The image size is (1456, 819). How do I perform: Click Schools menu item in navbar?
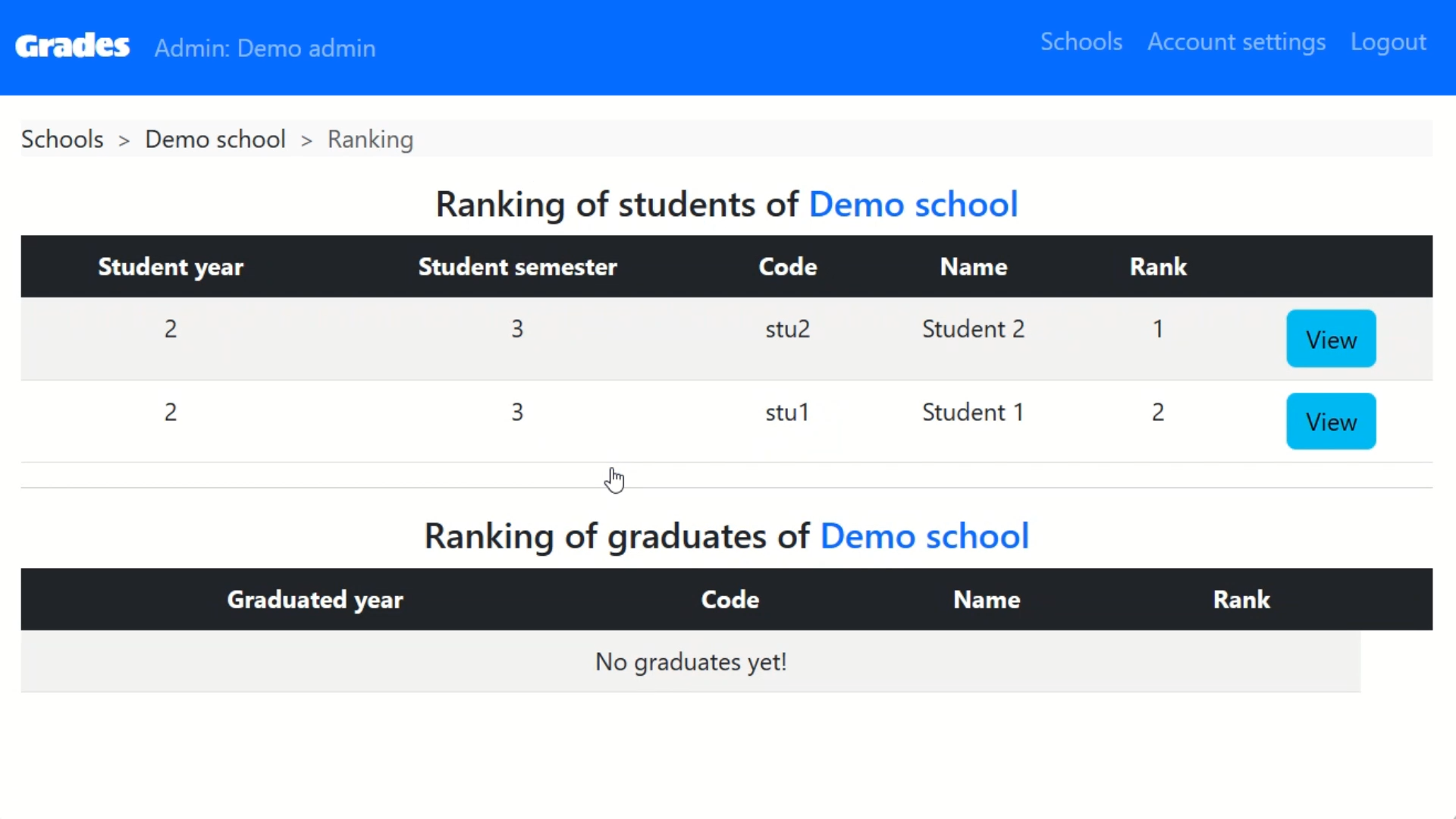(1081, 42)
